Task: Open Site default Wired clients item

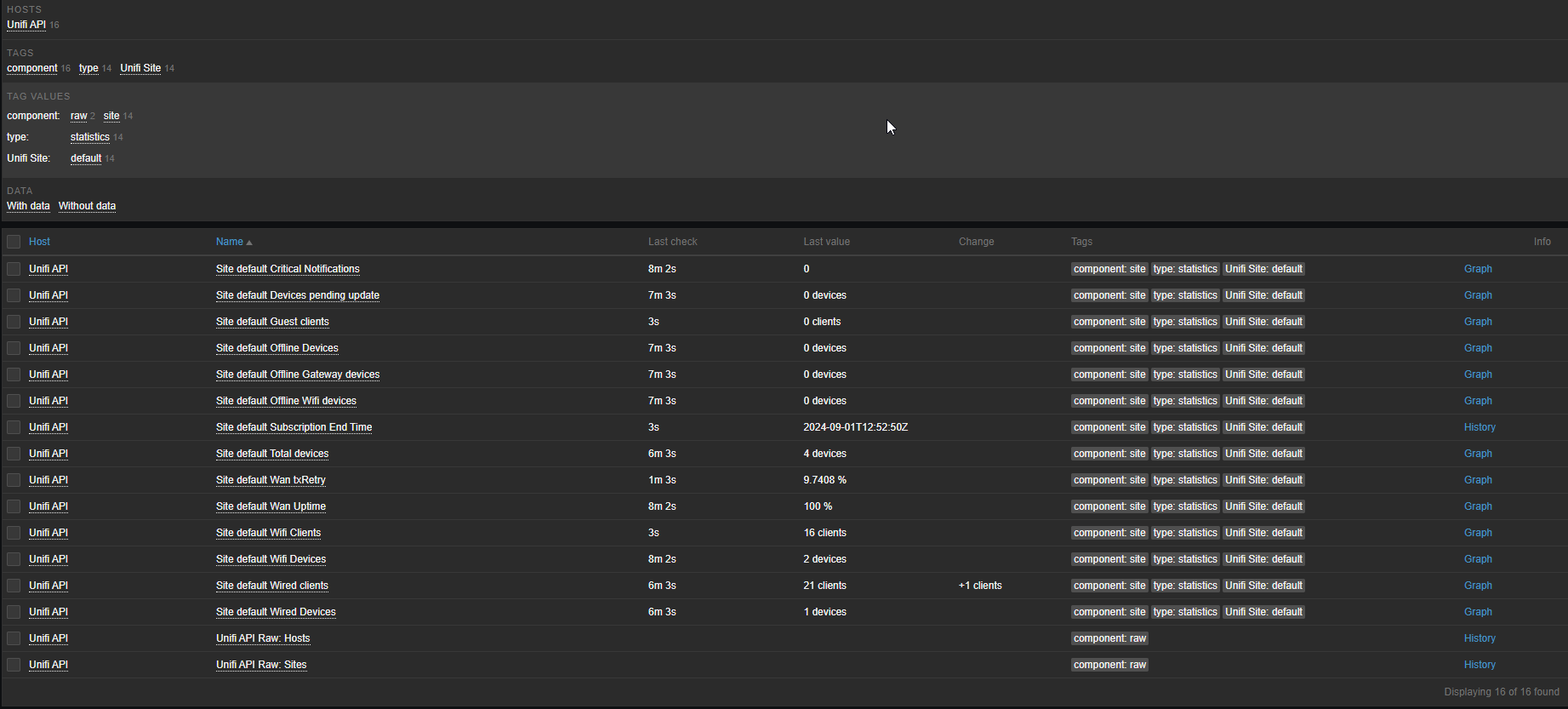Action: coord(272,586)
